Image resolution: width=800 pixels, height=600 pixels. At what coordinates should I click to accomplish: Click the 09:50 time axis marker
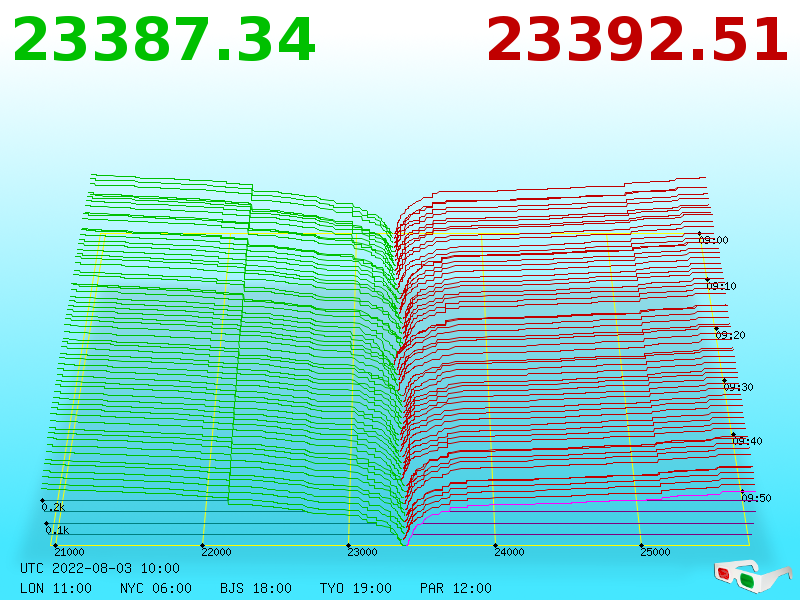pos(756,498)
